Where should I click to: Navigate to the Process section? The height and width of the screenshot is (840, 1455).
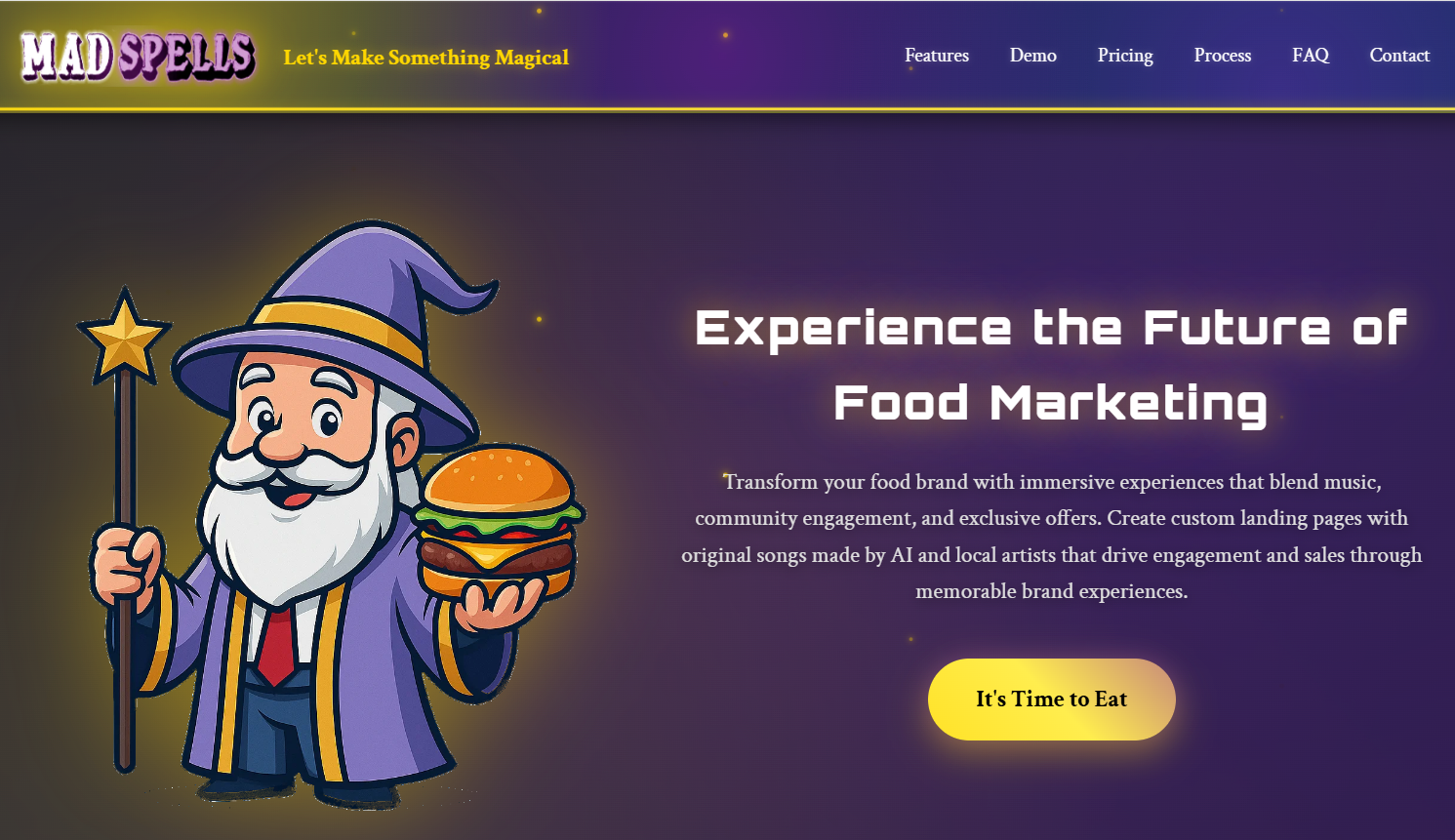coord(1223,56)
